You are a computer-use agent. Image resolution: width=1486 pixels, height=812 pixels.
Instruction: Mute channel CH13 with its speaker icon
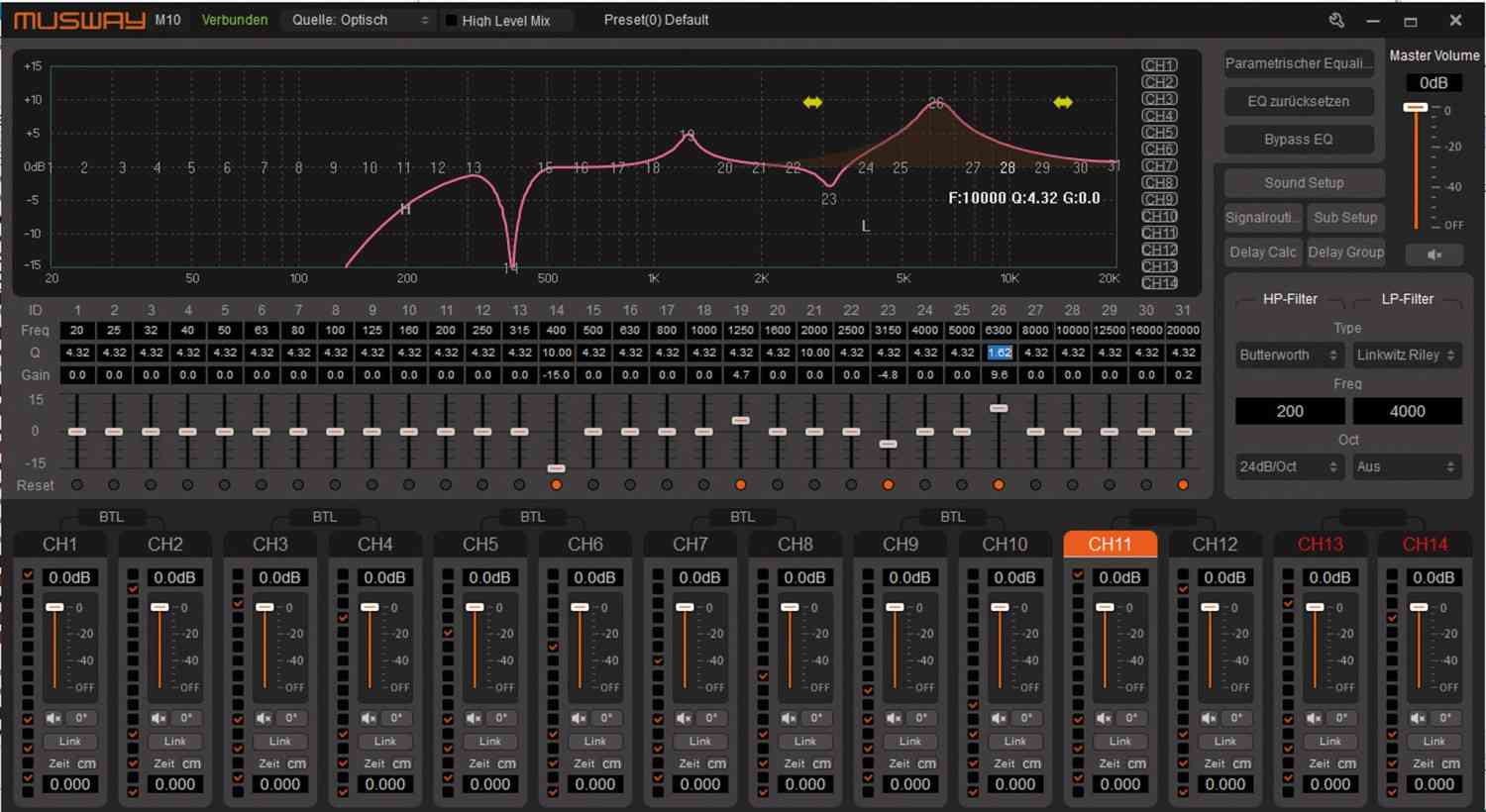click(1314, 718)
